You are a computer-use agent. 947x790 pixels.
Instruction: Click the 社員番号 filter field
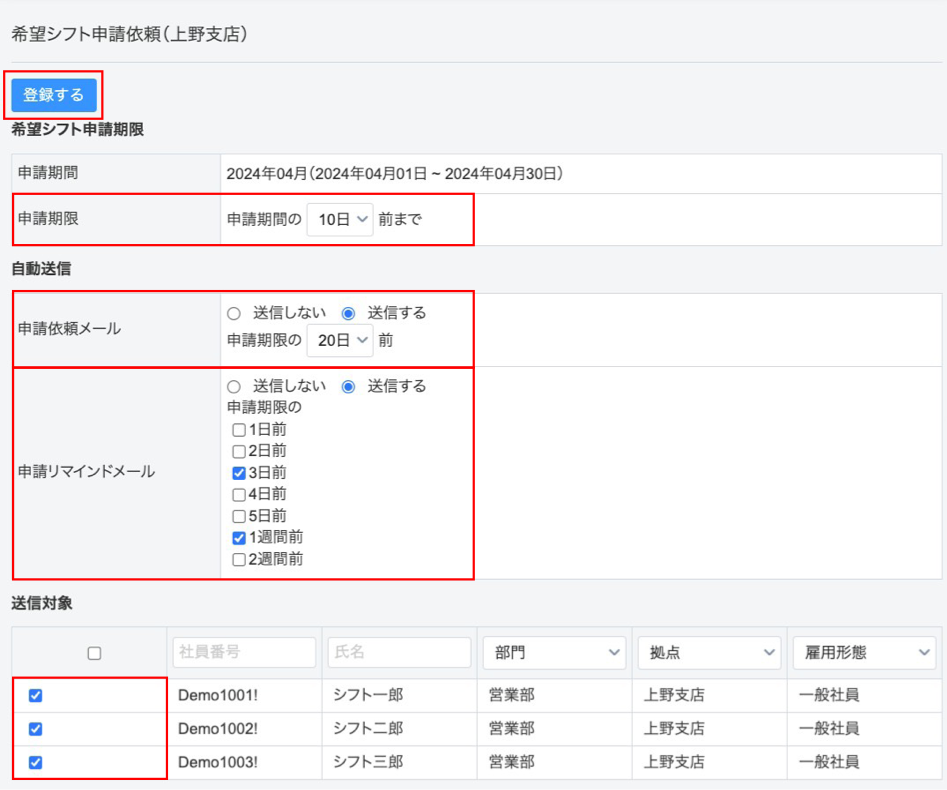coord(244,652)
